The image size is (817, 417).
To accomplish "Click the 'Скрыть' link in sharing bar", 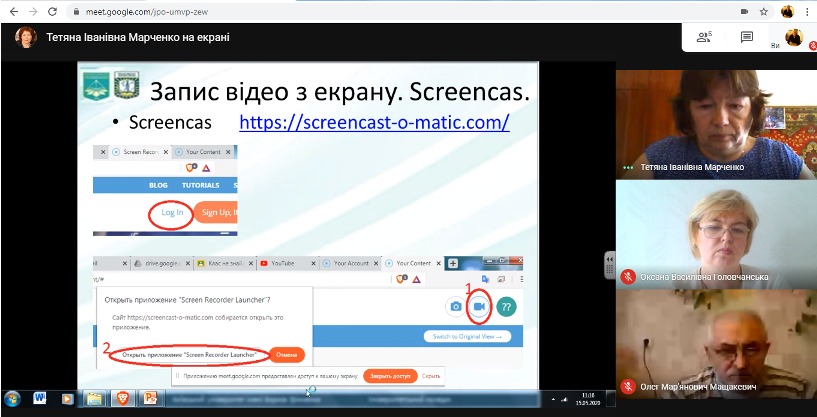I will point(431,377).
